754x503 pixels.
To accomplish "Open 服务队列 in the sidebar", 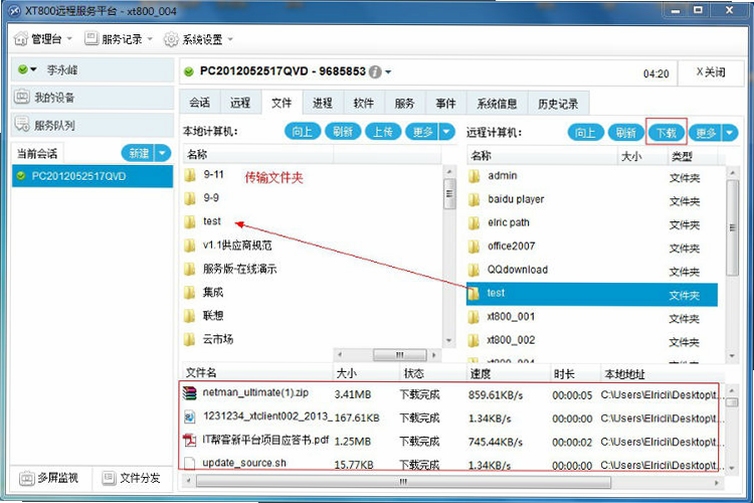I will (92, 126).
